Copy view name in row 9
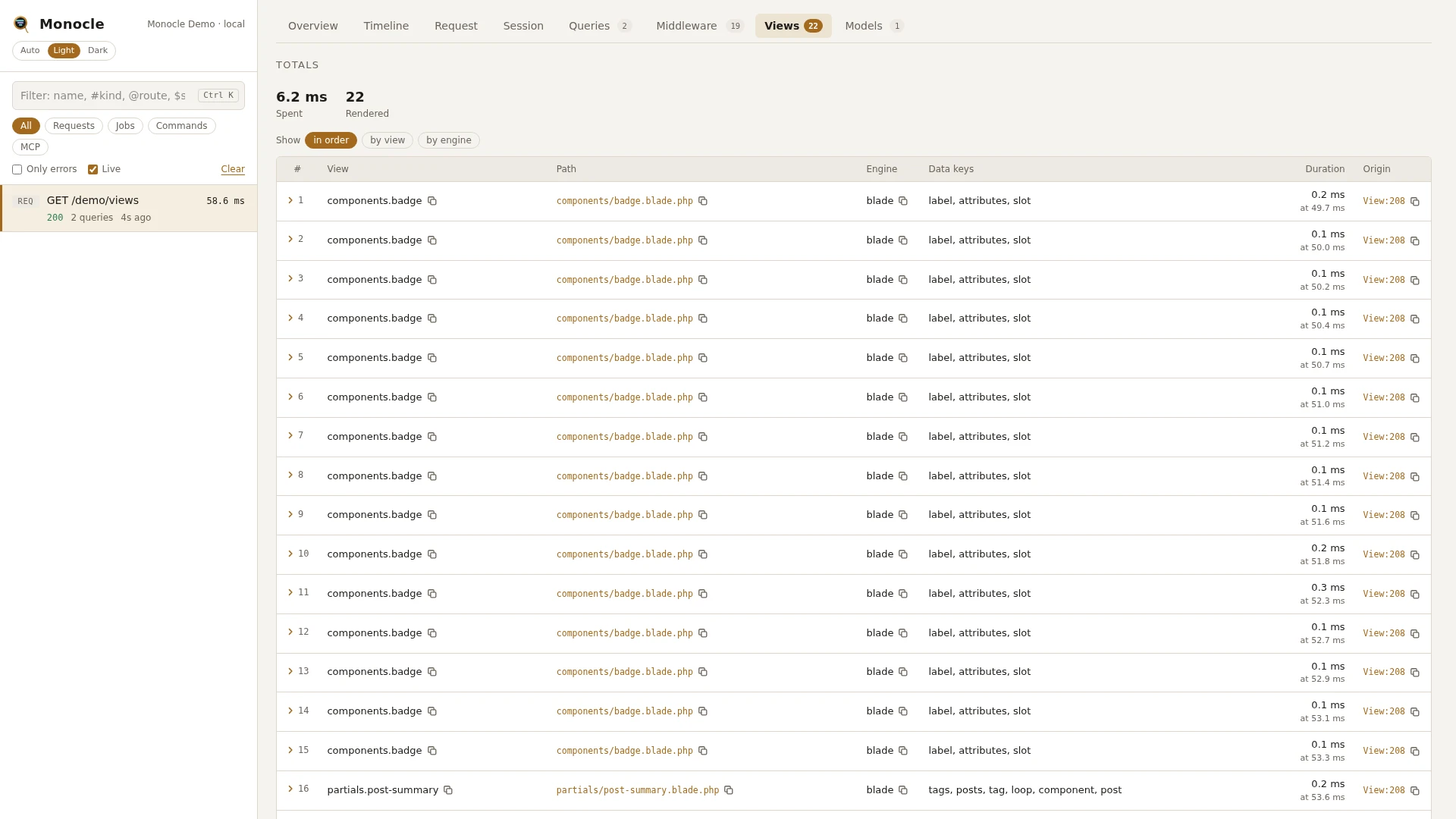Viewport: 1456px width, 819px height. pos(432,515)
